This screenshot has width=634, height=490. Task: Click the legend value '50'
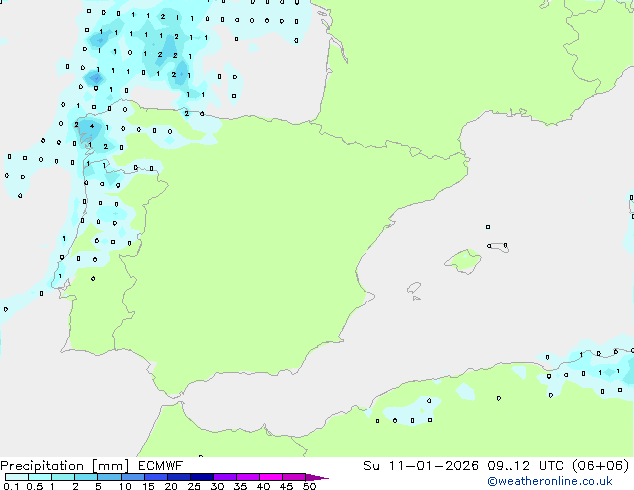tap(309, 486)
